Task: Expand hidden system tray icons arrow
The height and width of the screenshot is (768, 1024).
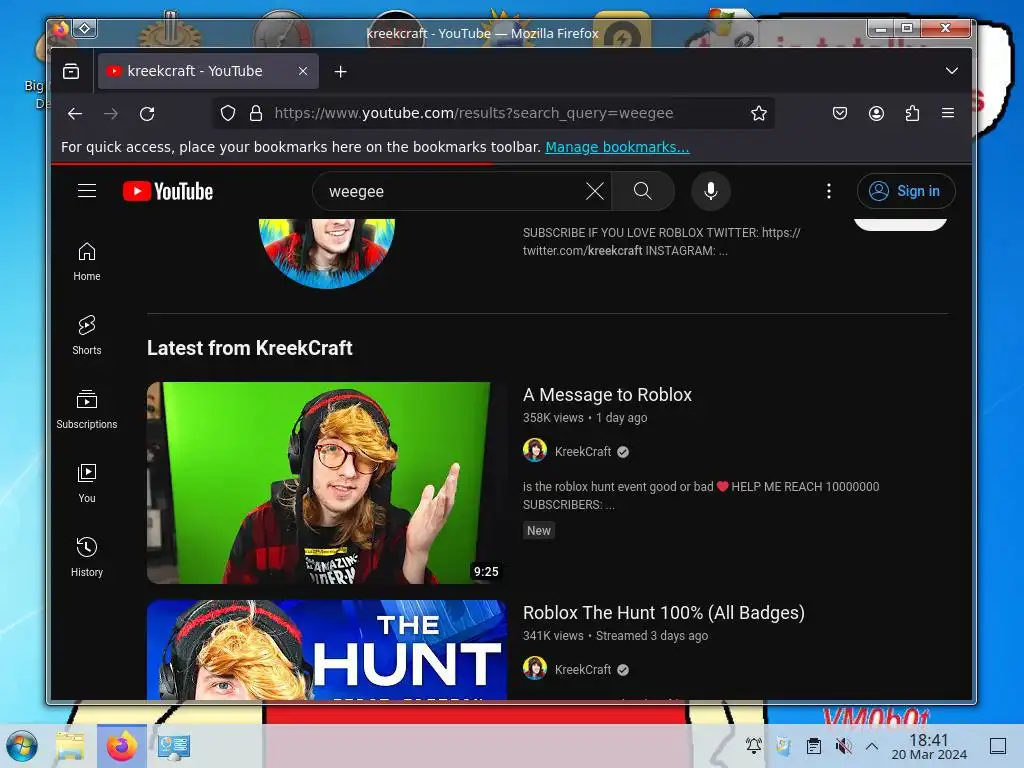Action: click(x=872, y=746)
